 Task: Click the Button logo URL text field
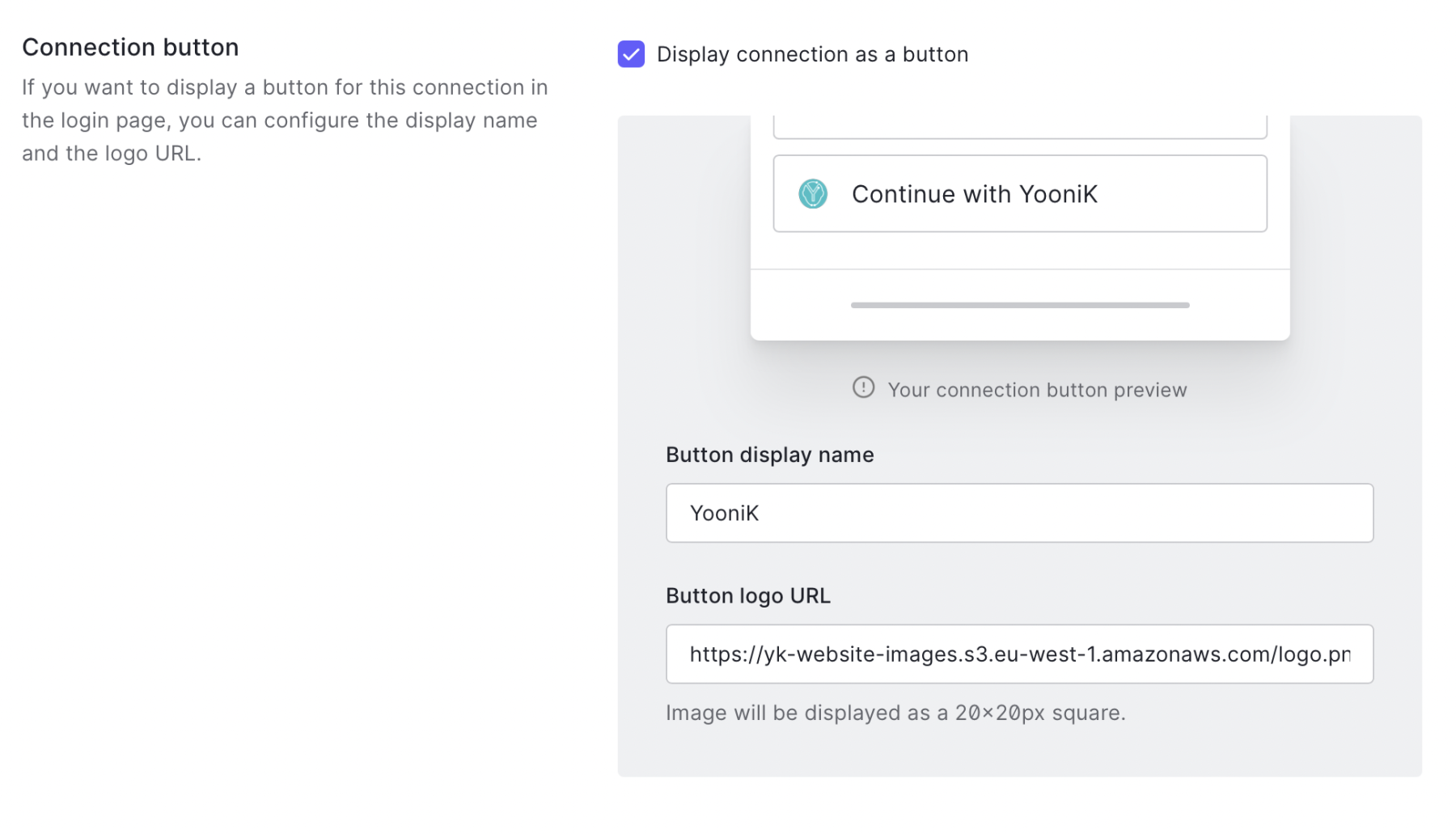[x=1019, y=654]
